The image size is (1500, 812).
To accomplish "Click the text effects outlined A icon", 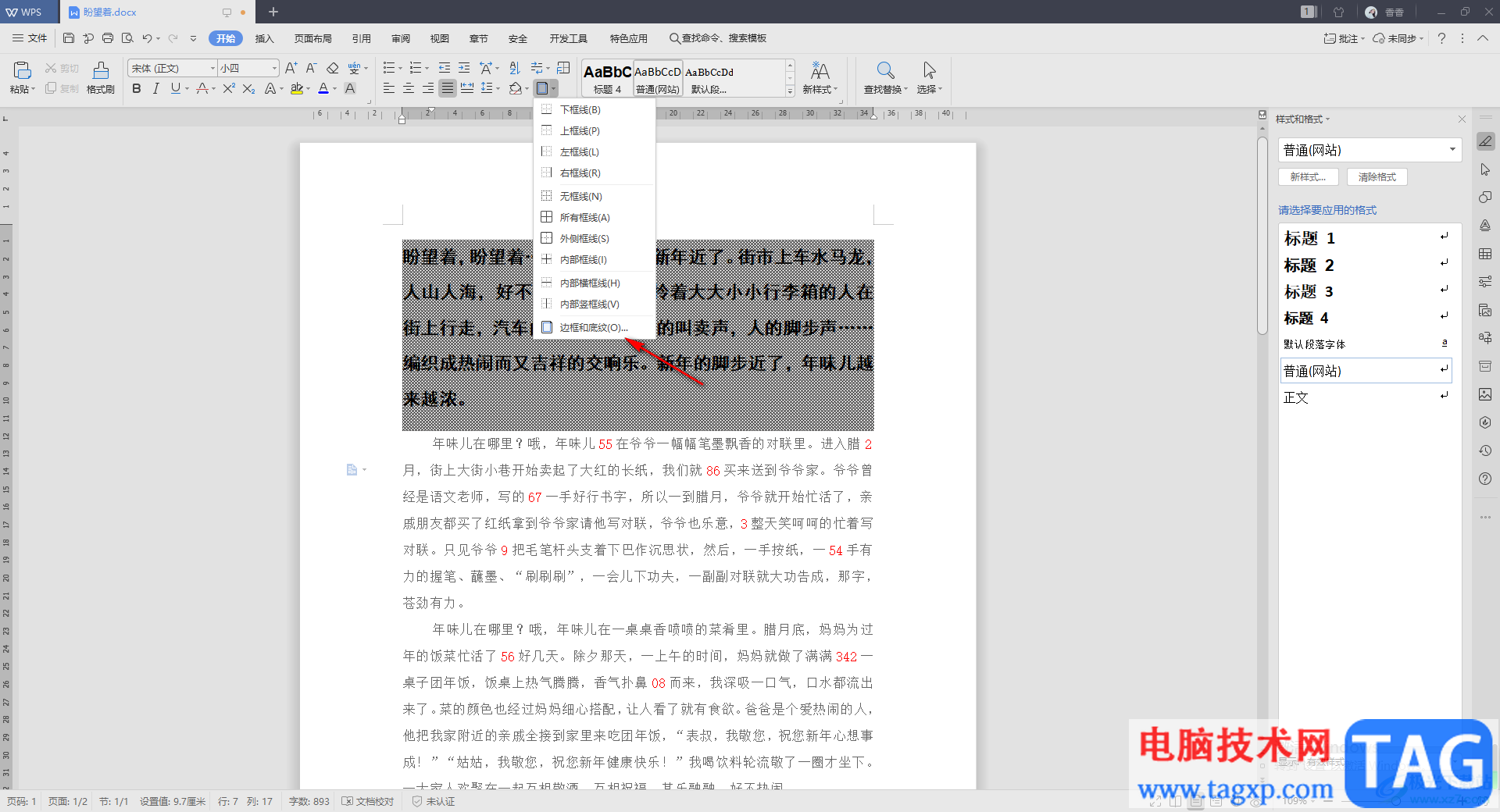I will [x=270, y=88].
